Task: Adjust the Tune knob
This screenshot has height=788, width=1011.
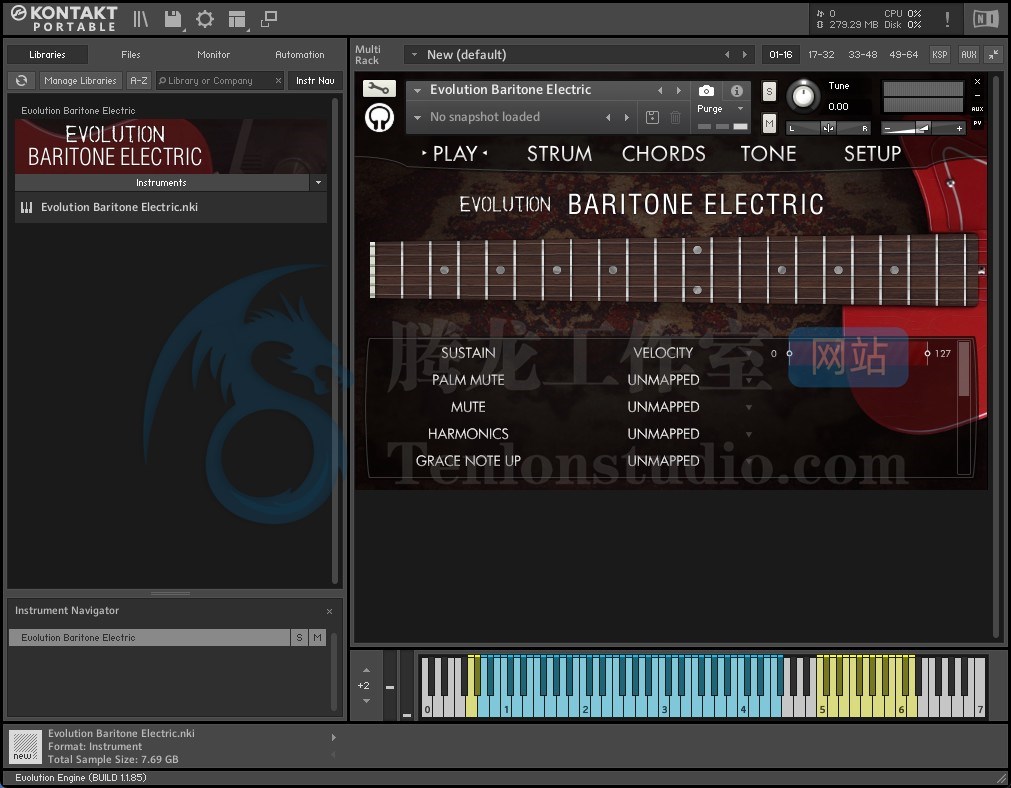Action: pyautogui.click(x=803, y=95)
